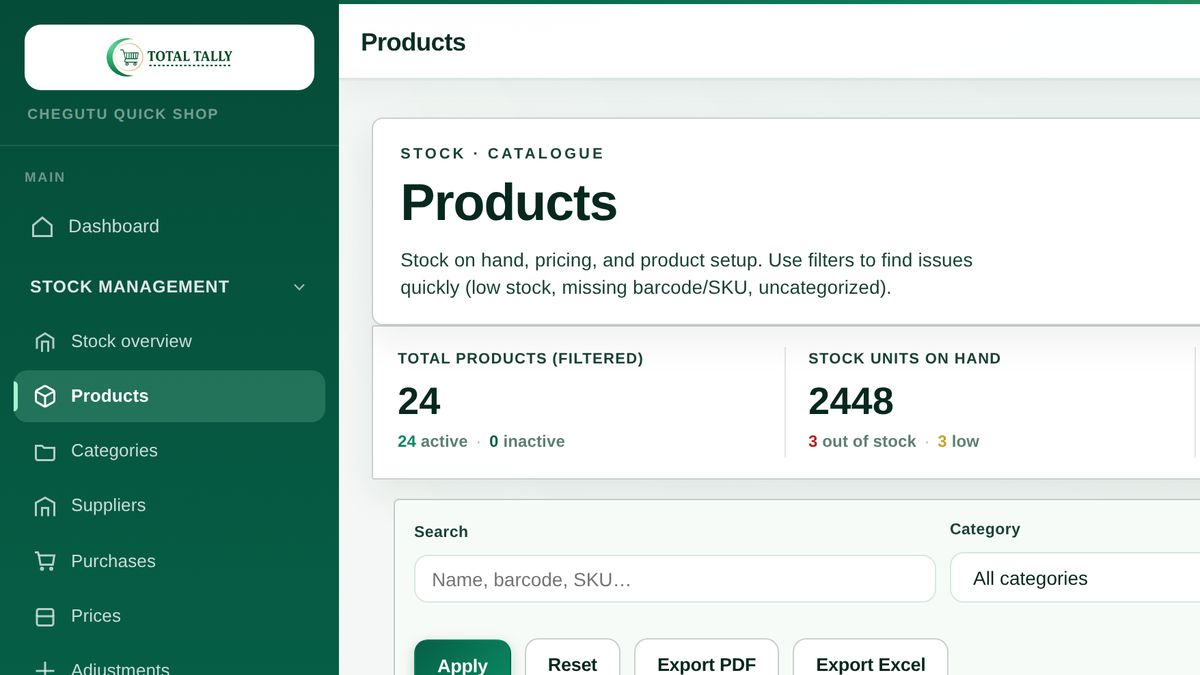This screenshot has width=1200, height=675.
Task: Click the Name, barcode, SKU search field
Action: (675, 579)
